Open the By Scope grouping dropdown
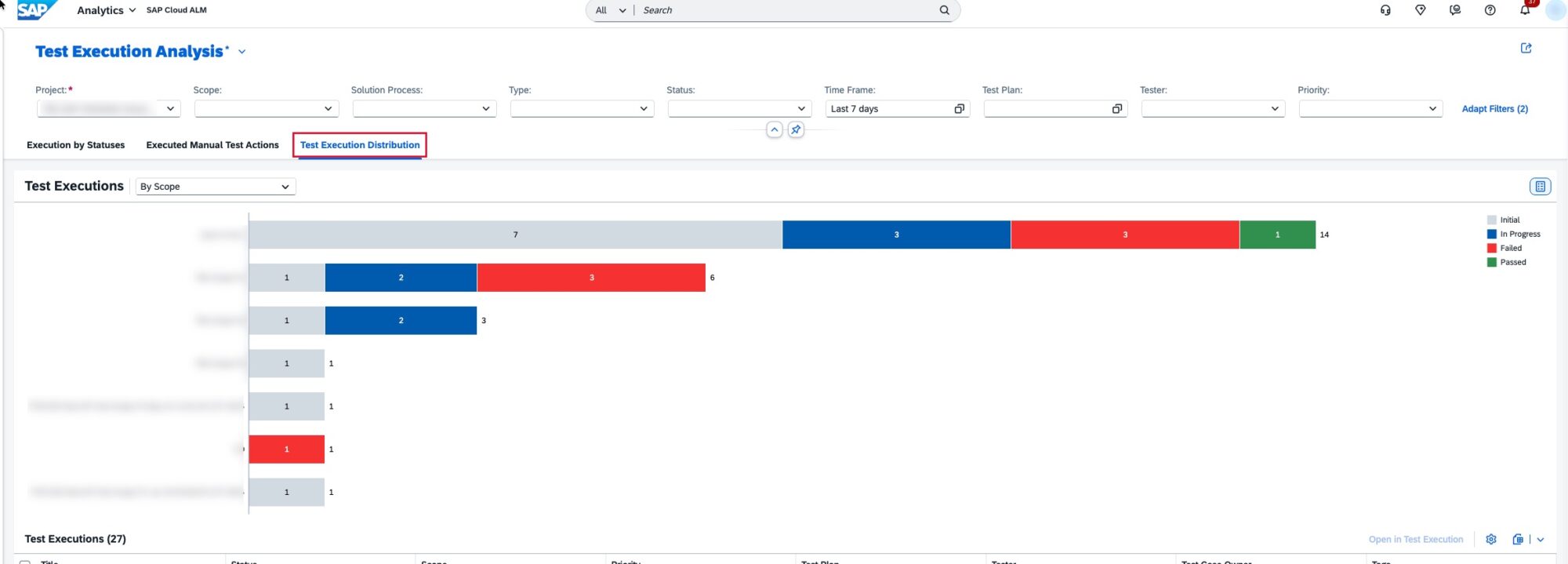 pyautogui.click(x=216, y=187)
